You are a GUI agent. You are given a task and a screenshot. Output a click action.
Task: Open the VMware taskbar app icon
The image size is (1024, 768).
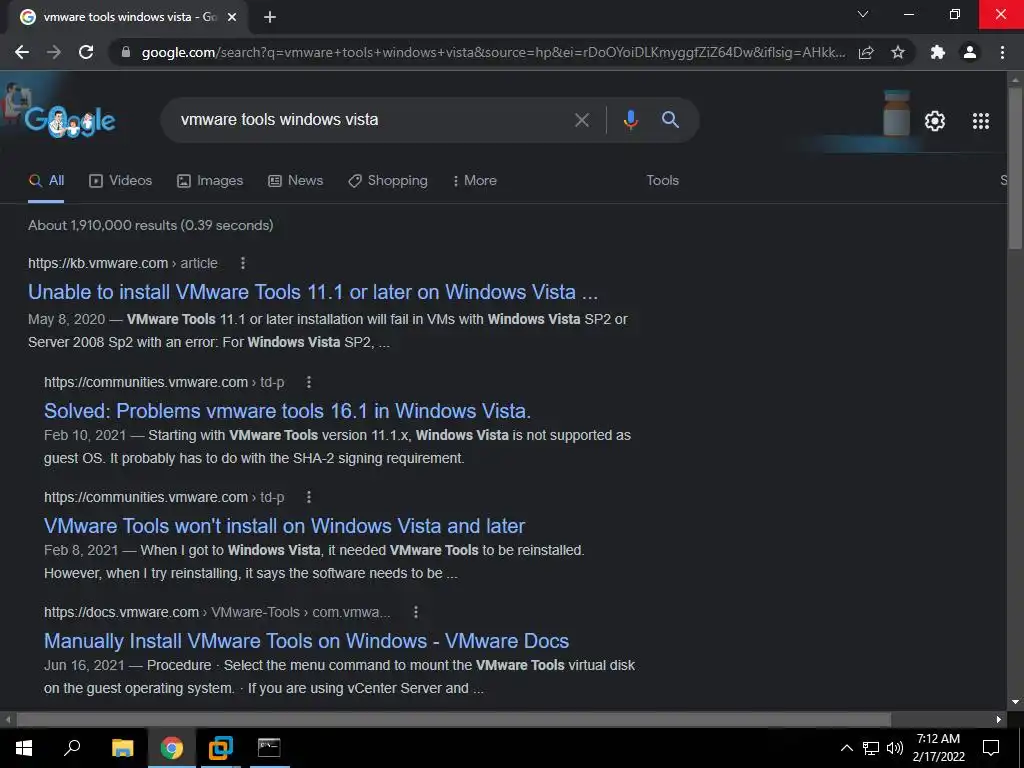pyautogui.click(x=221, y=748)
